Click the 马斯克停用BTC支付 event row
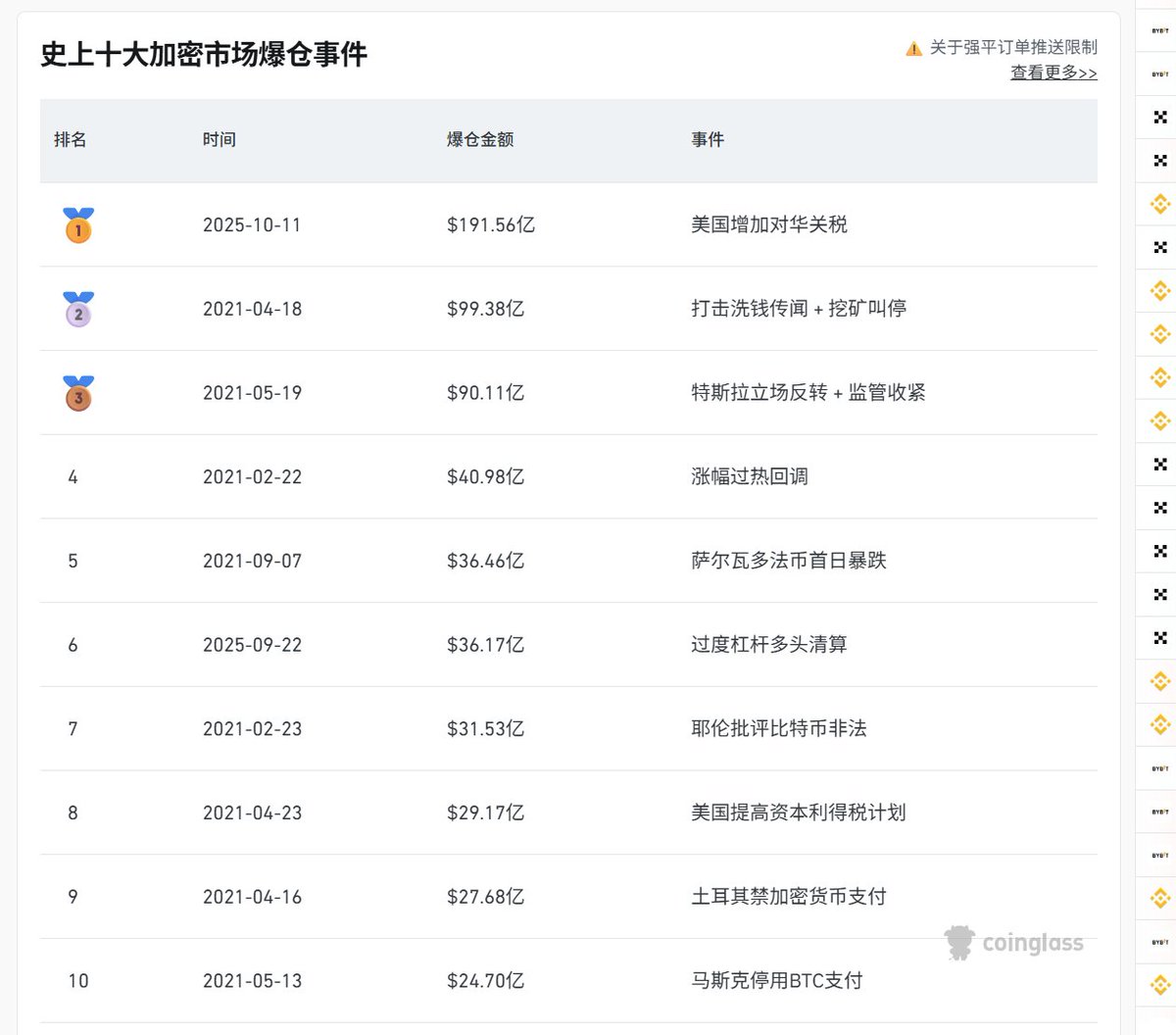Image resolution: width=1176 pixels, height=1035 pixels. tap(777, 981)
